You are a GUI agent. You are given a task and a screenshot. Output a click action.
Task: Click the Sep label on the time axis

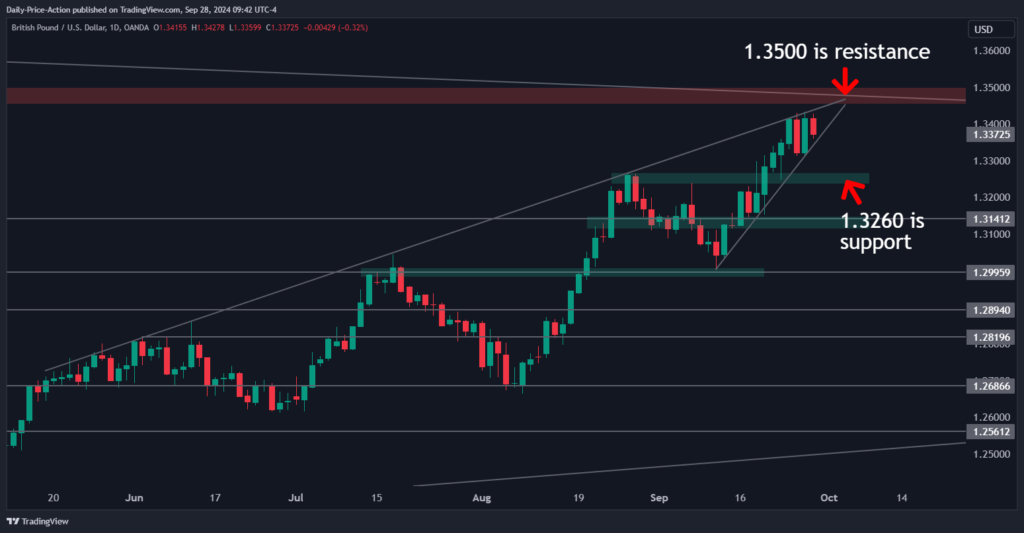pyautogui.click(x=659, y=498)
